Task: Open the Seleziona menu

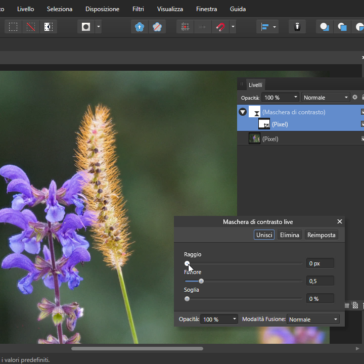Action: [60, 9]
